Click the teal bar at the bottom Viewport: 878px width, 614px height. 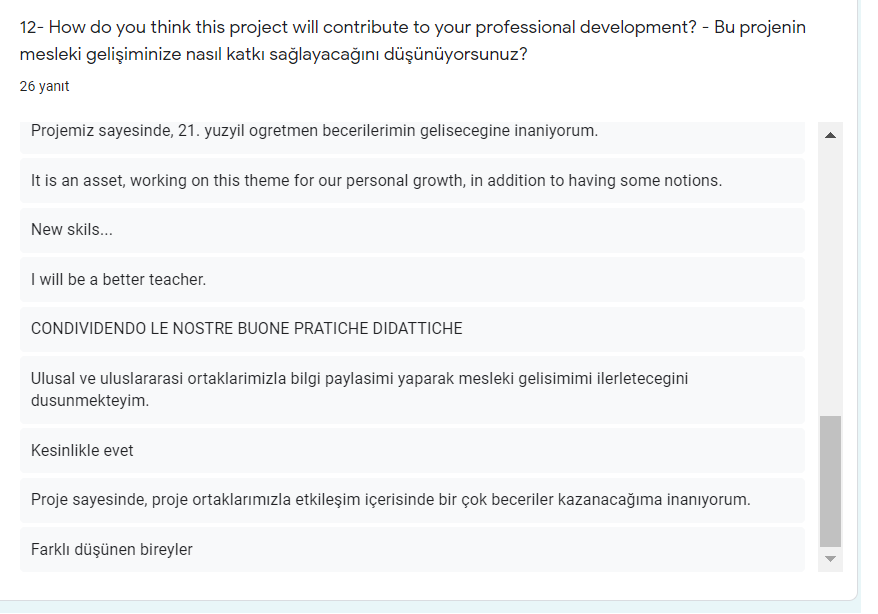tap(400, 608)
